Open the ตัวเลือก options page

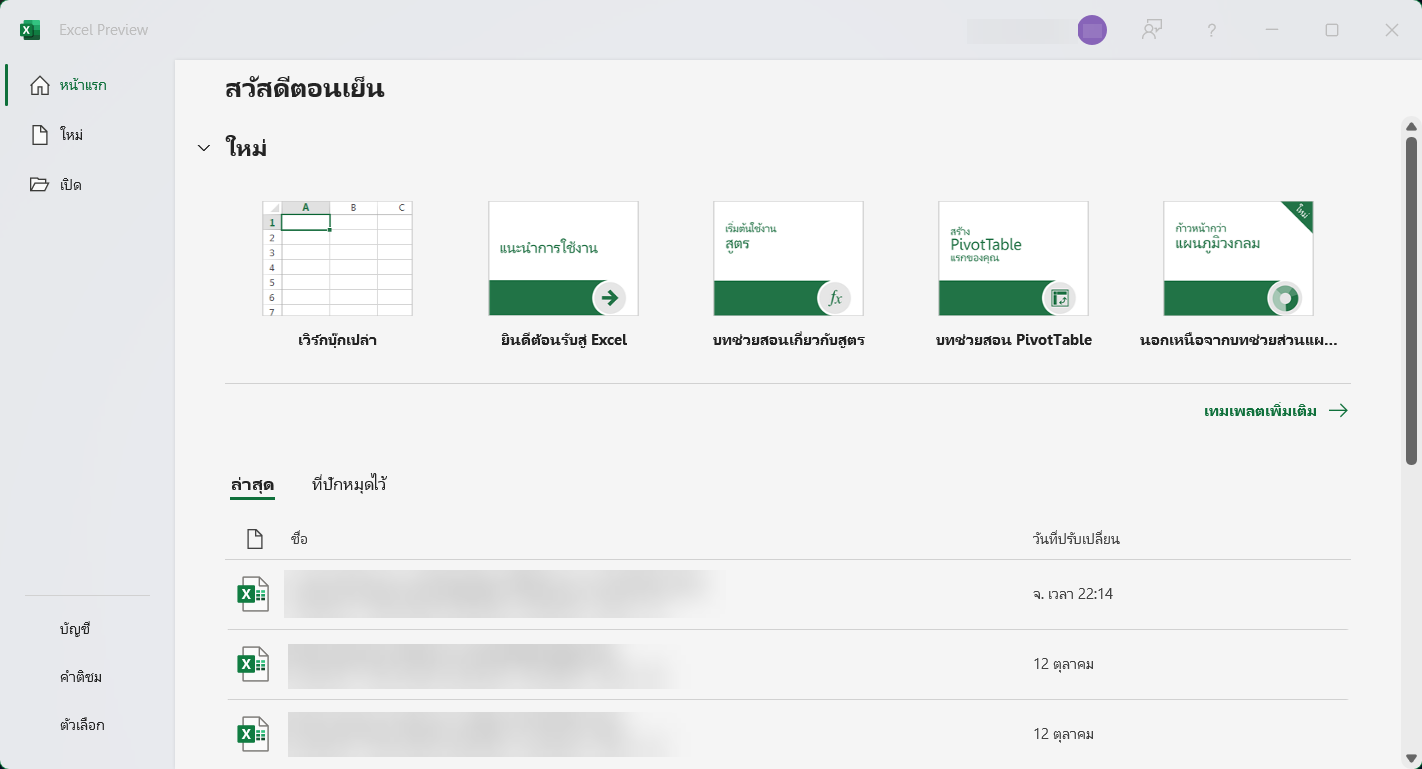(82, 725)
